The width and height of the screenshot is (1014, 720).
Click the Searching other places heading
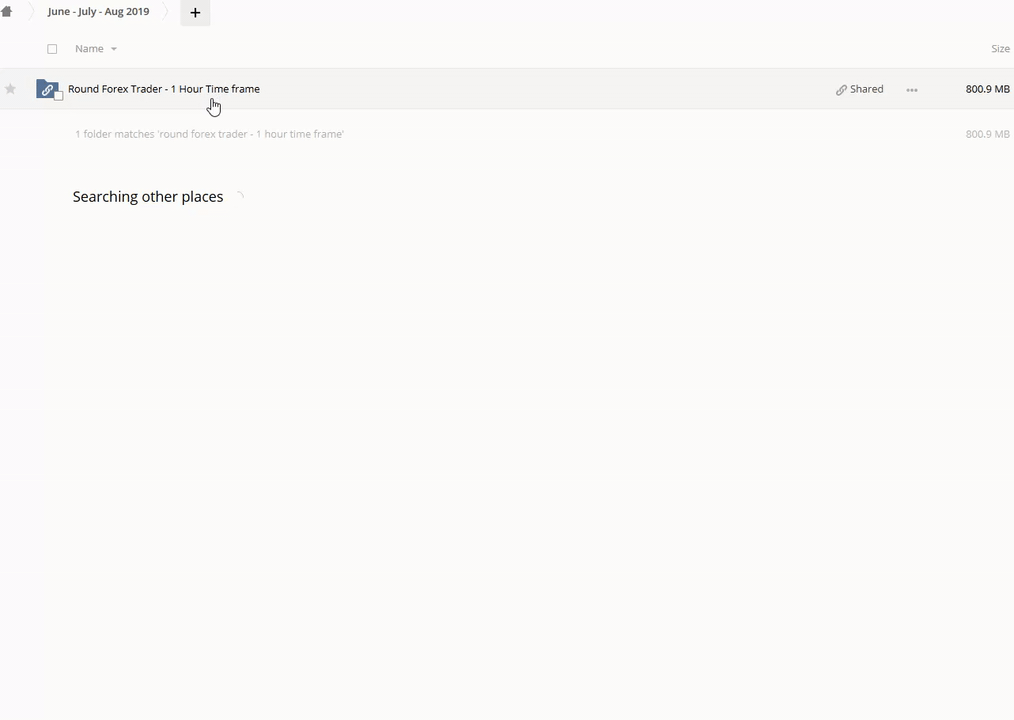[148, 197]
